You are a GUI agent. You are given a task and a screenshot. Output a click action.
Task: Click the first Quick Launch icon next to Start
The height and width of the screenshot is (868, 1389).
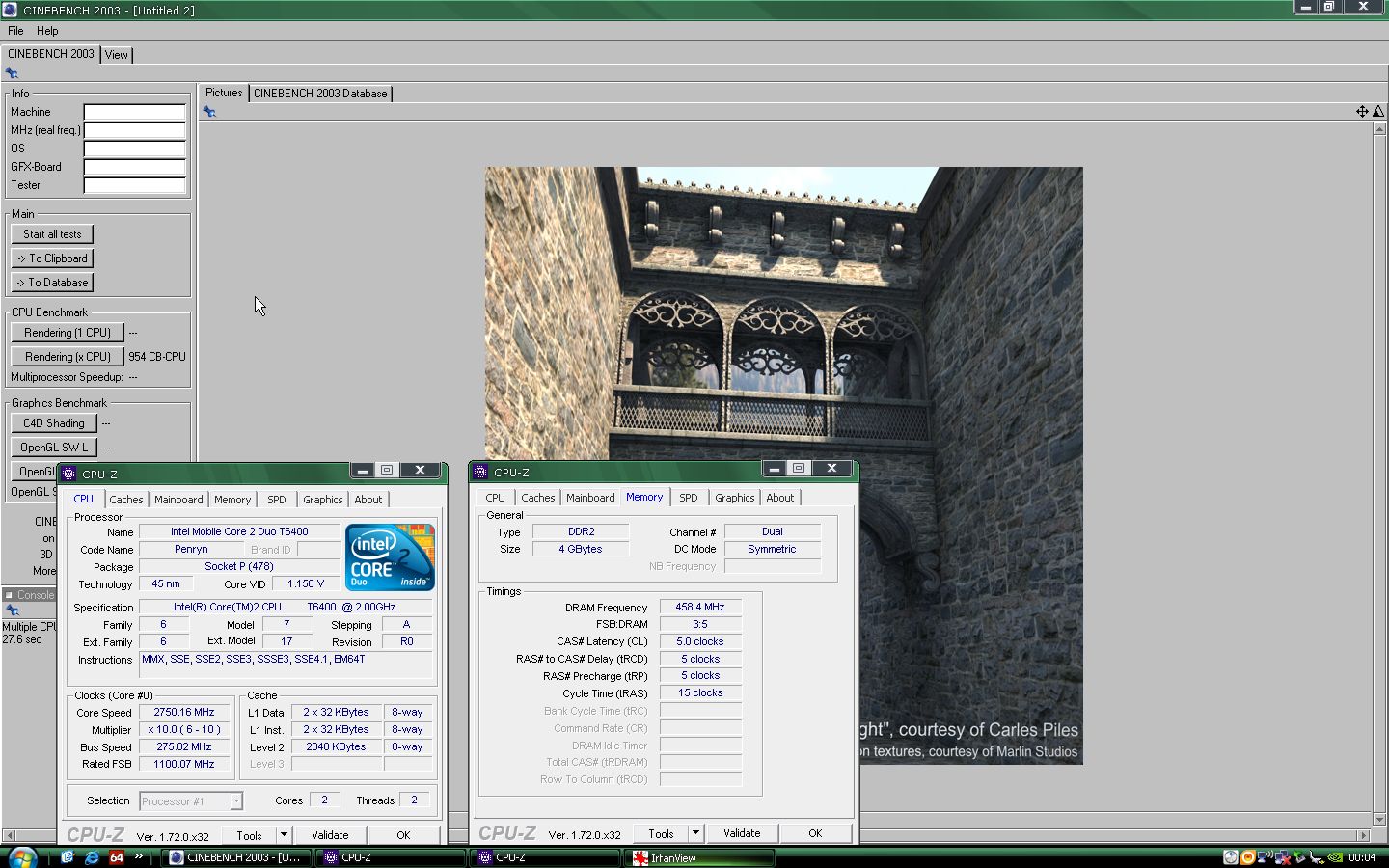click(68, 856)
